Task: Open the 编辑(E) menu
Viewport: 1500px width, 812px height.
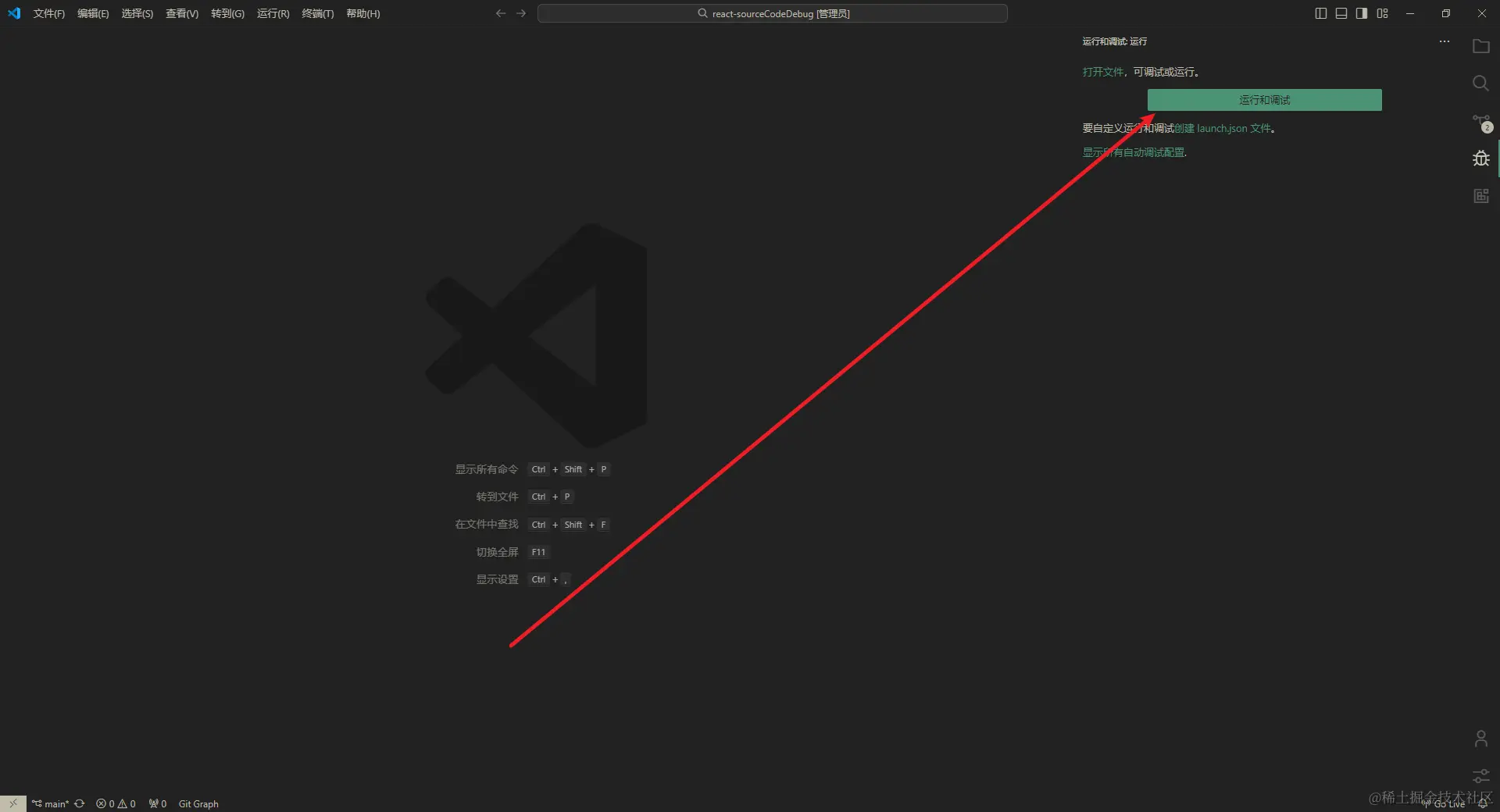Action: 93,13
